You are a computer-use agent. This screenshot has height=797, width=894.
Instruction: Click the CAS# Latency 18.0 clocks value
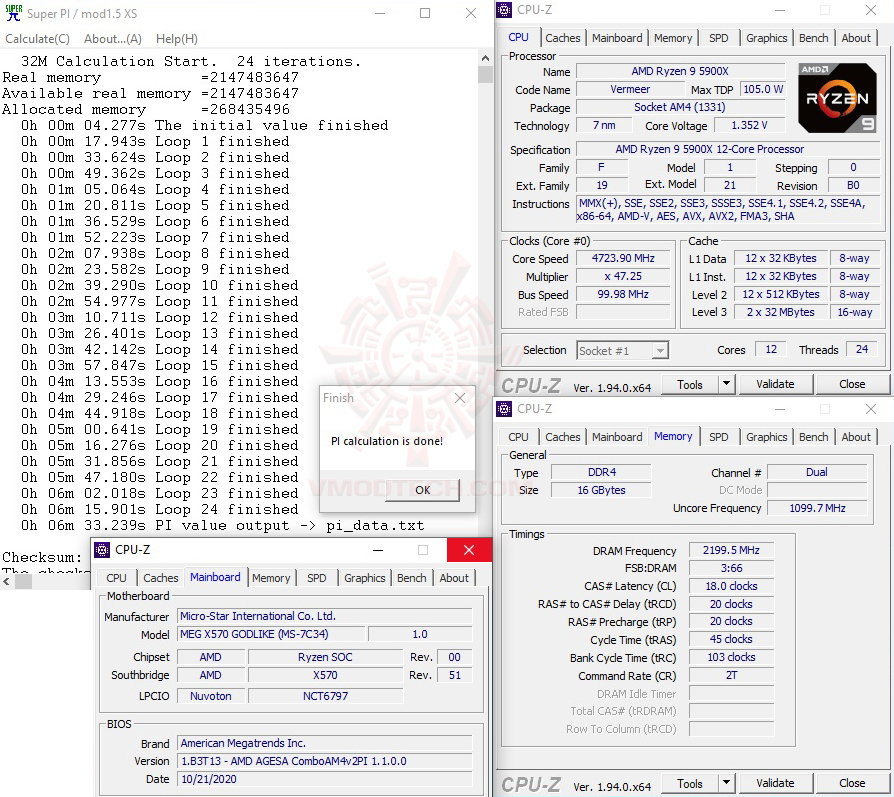(731, 586)
